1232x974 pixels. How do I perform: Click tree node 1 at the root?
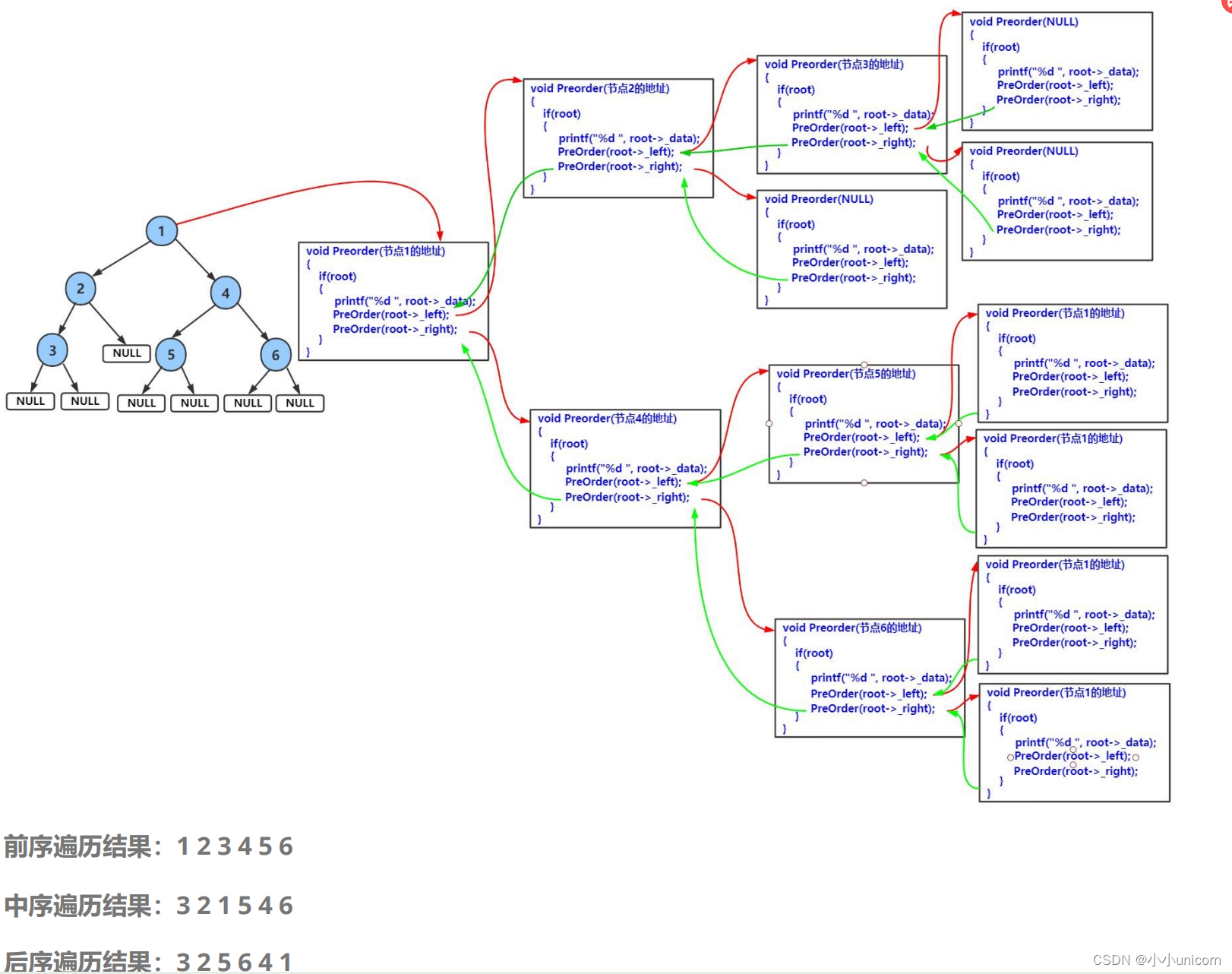(x=161, y=231)
